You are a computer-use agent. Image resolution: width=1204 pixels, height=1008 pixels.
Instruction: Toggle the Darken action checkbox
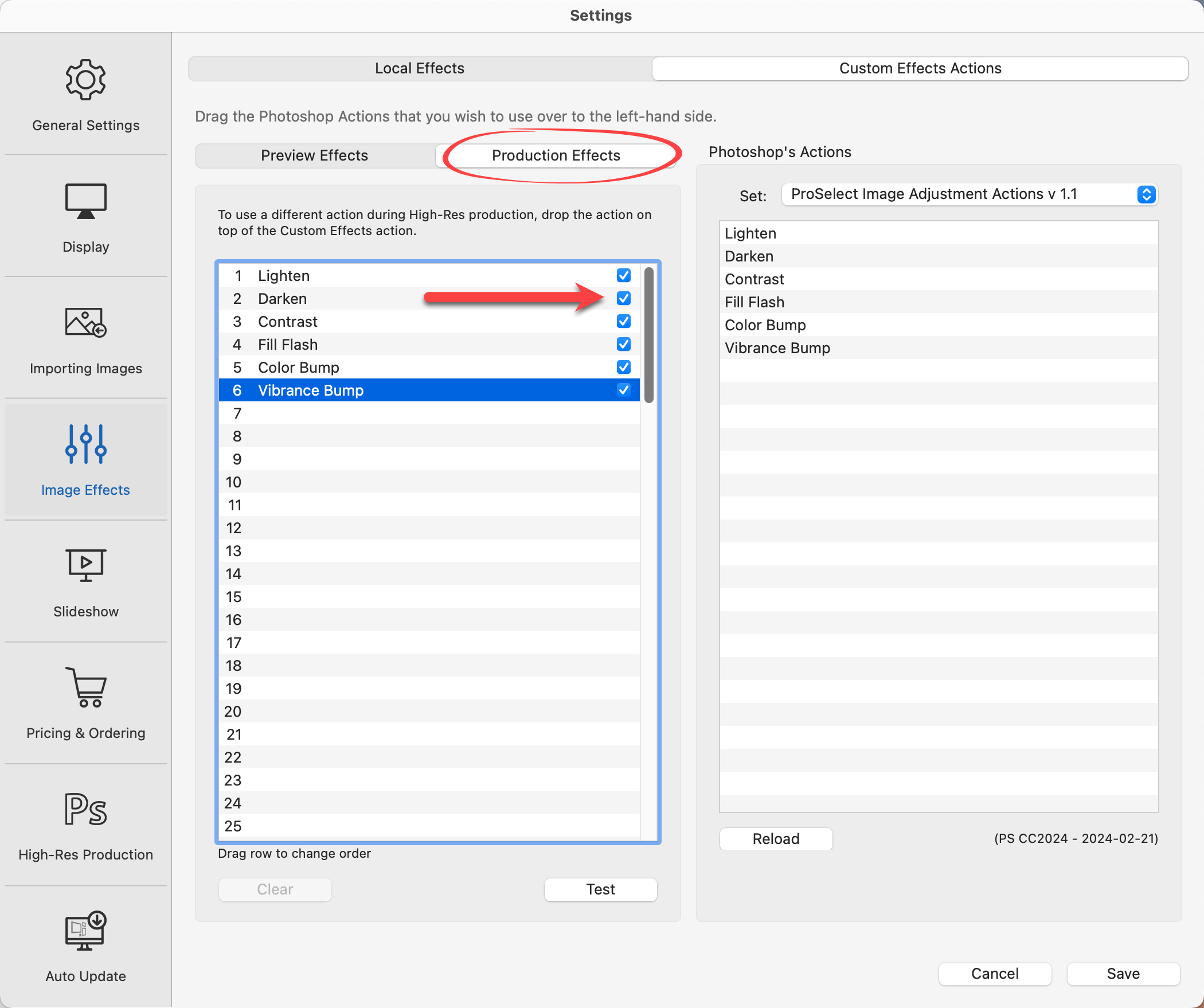pyautogui.click(x=623, y=299)
